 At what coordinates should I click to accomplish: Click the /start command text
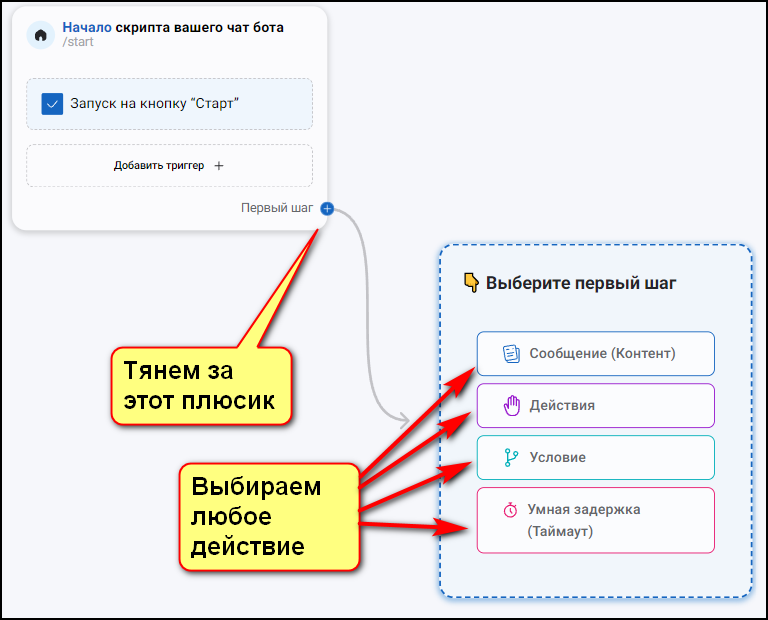tap(78, 42)
